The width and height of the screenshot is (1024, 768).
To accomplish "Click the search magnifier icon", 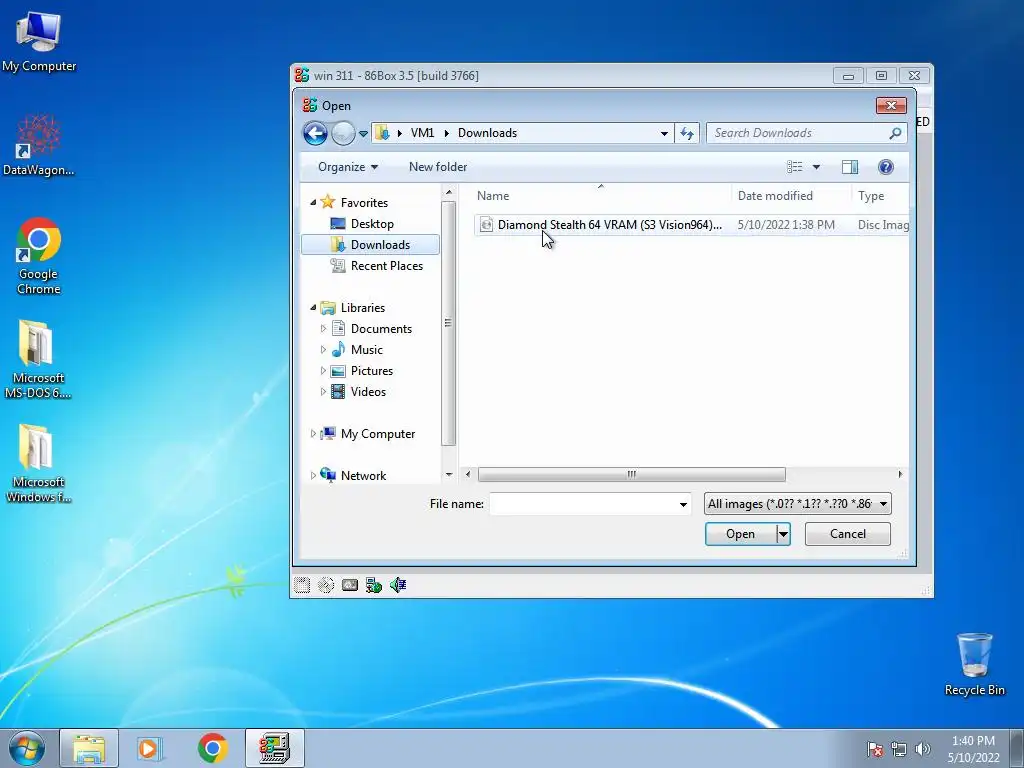I will [x=895, y=133].
